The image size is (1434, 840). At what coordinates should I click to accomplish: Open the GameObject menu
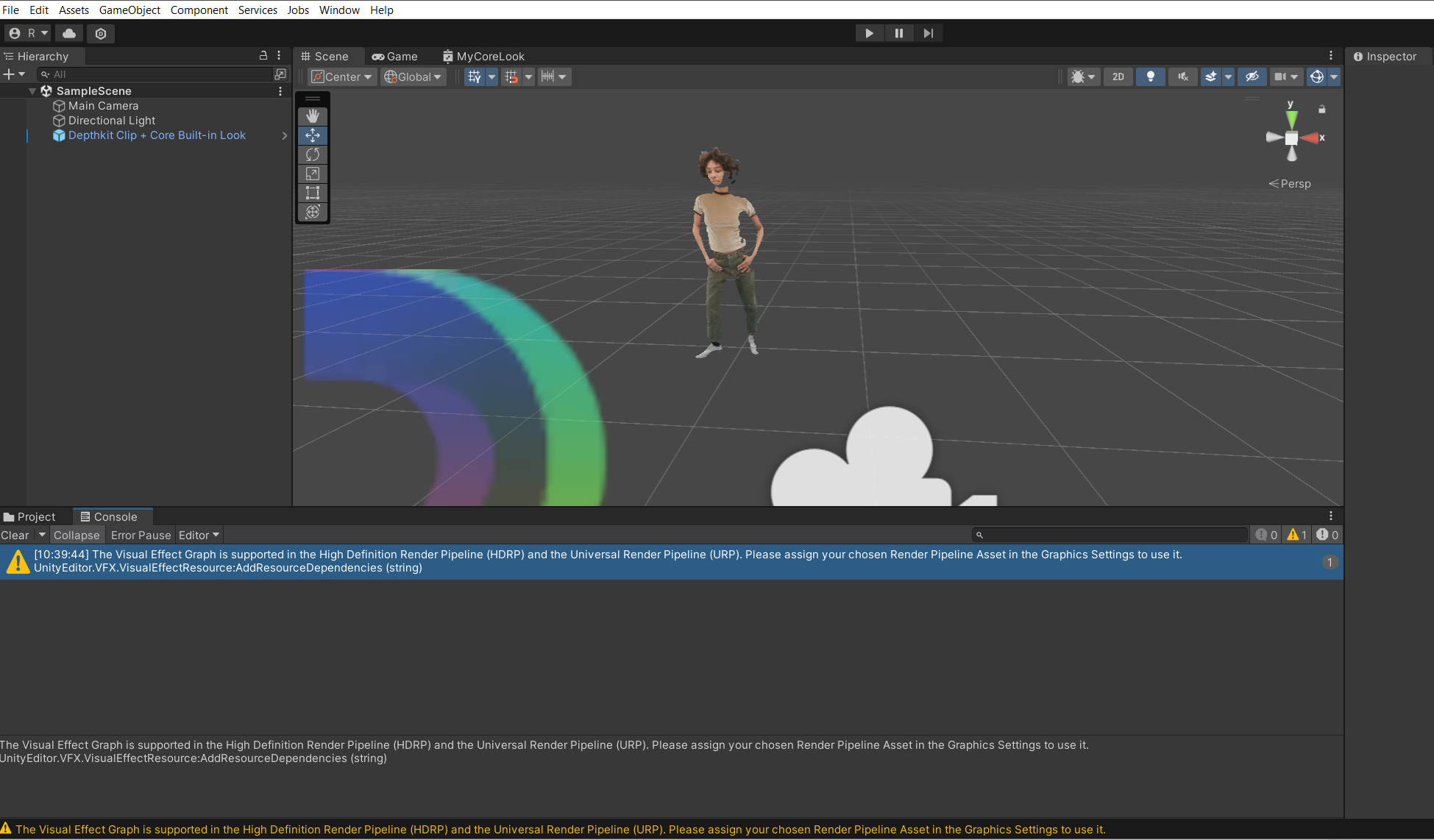[129, 10]
